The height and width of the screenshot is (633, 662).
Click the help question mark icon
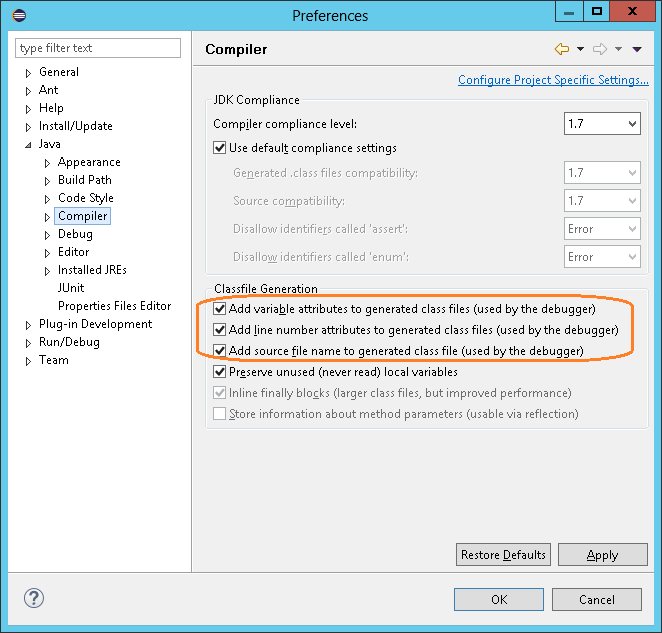pos(32,599)
